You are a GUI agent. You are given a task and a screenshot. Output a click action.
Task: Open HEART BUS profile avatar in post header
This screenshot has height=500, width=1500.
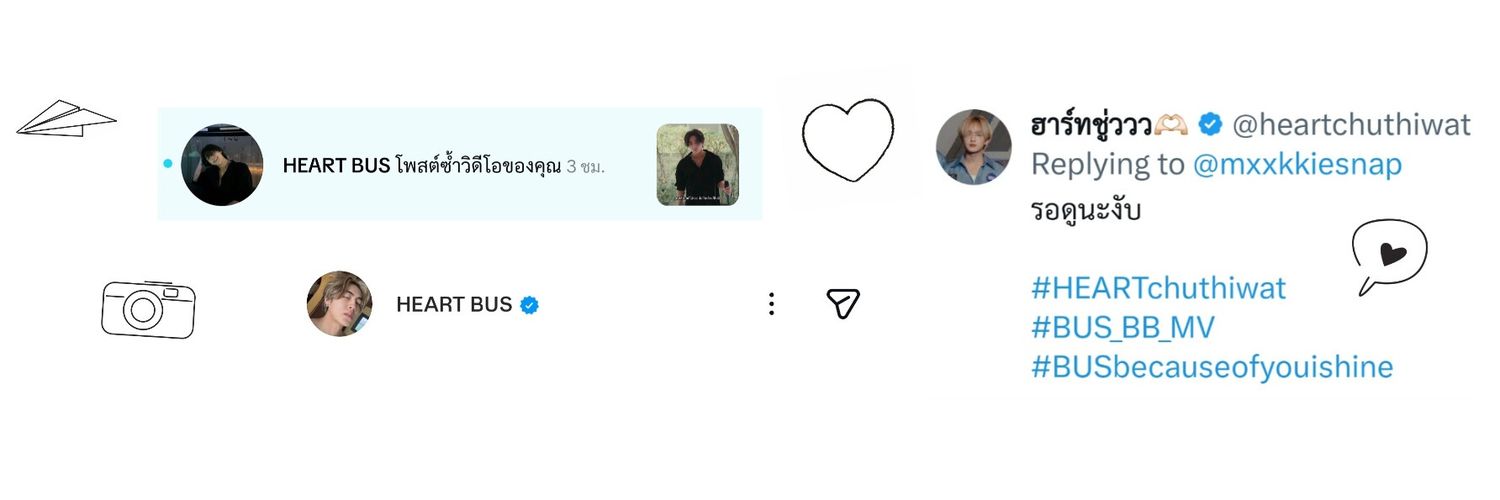(x=339, y=304)
